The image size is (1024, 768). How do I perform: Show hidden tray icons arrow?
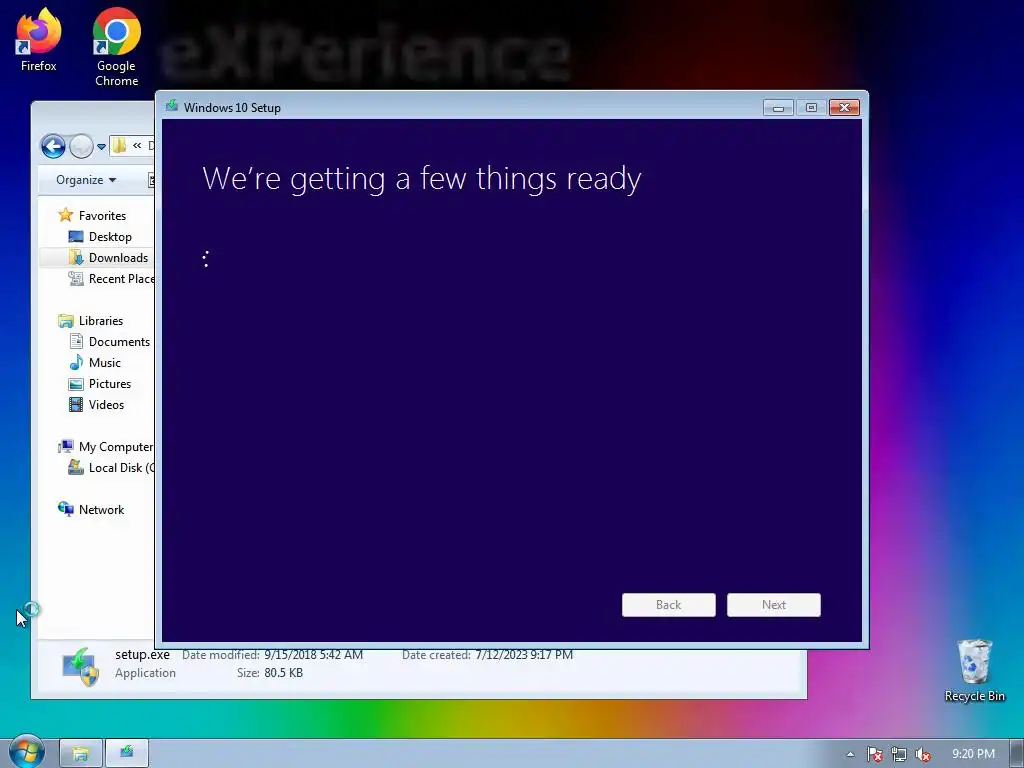[x=850, y=754]
